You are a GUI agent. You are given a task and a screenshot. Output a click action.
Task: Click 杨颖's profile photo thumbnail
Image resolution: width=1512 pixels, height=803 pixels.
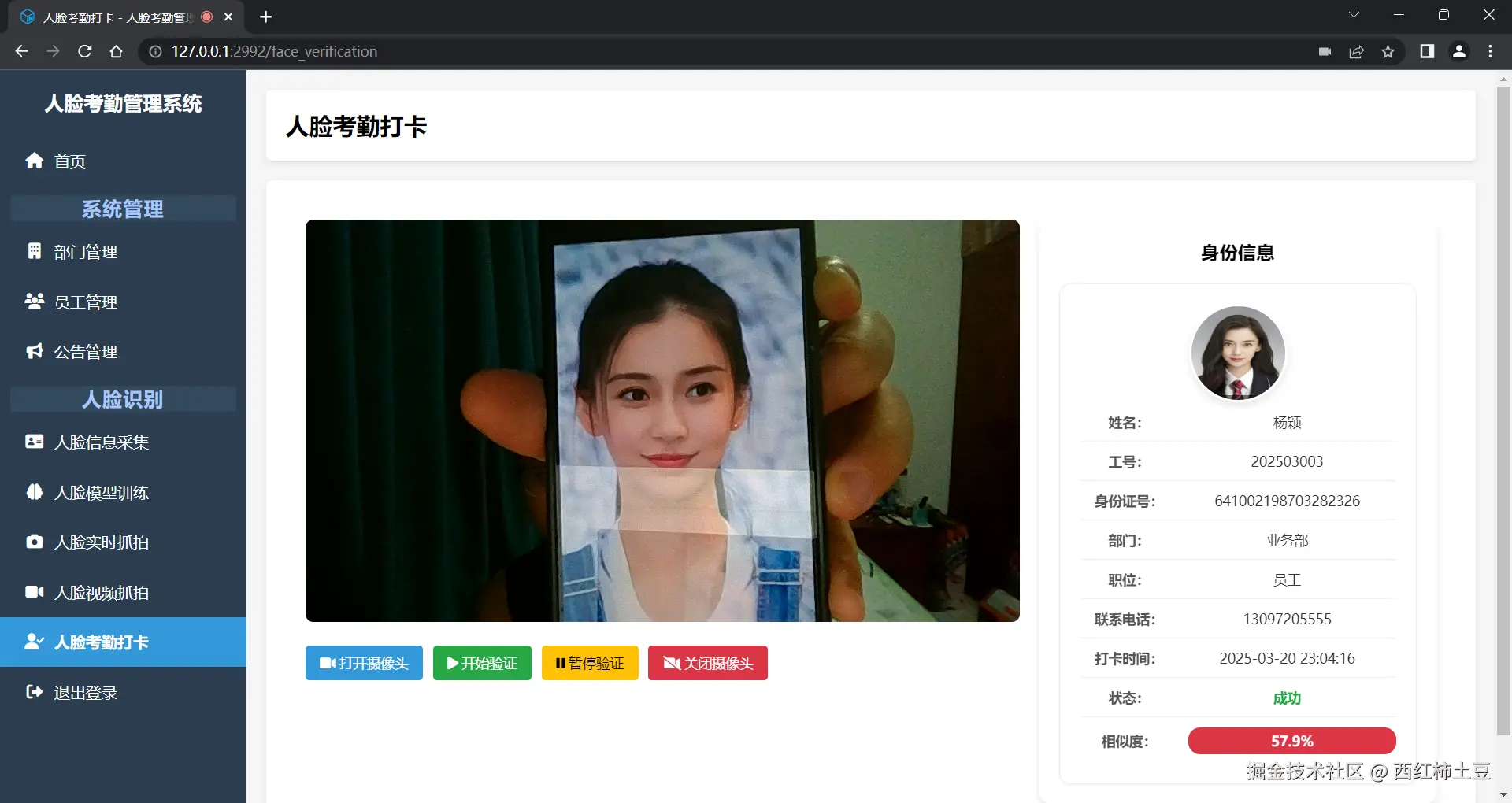point(1237,353)
